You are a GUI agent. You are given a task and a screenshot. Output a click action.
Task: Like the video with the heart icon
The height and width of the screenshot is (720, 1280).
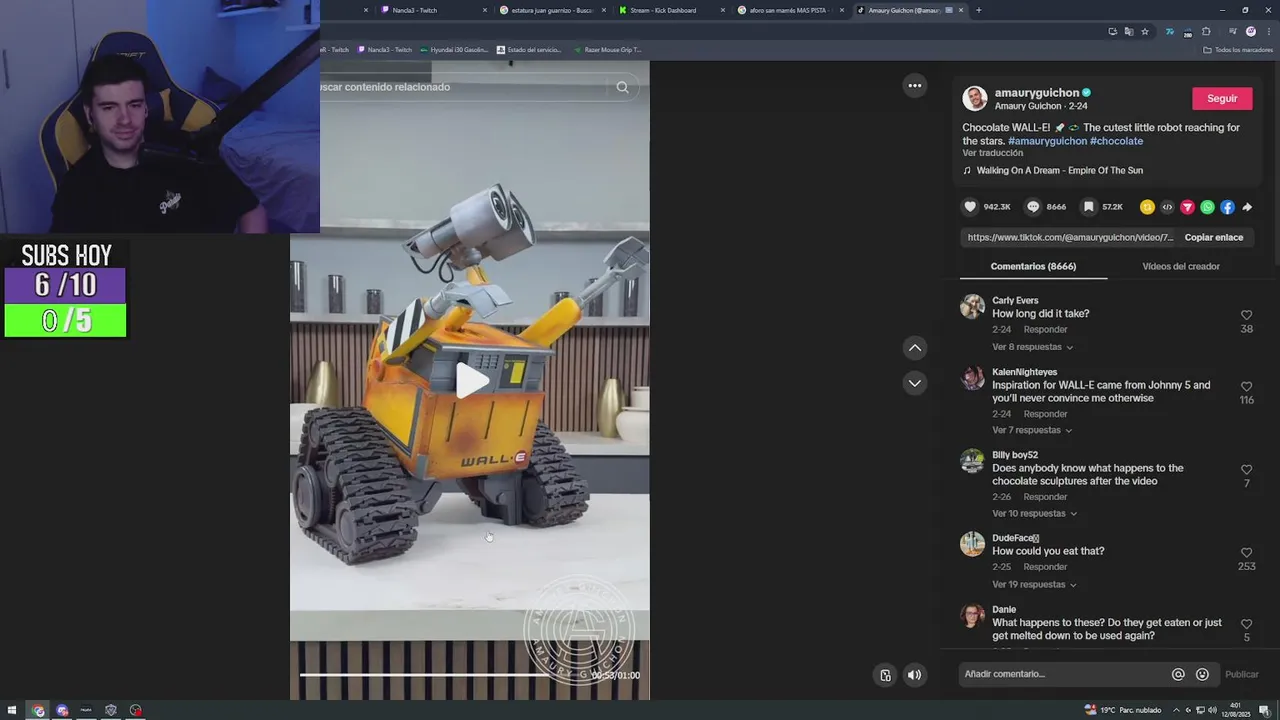969,207
